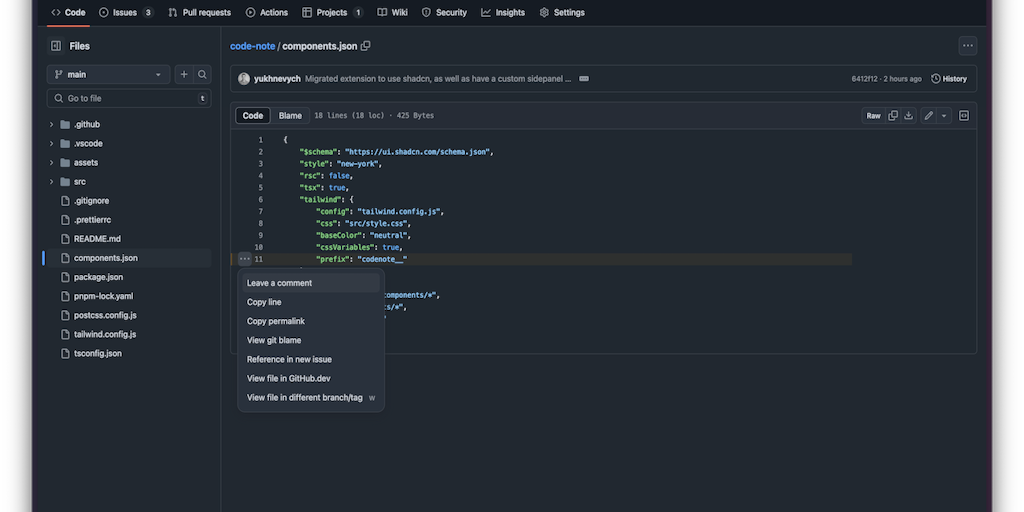Viewport: 1024px width, 512px height.
Task: Choose Copy permalink from context menu
Action: click(276, 321)
